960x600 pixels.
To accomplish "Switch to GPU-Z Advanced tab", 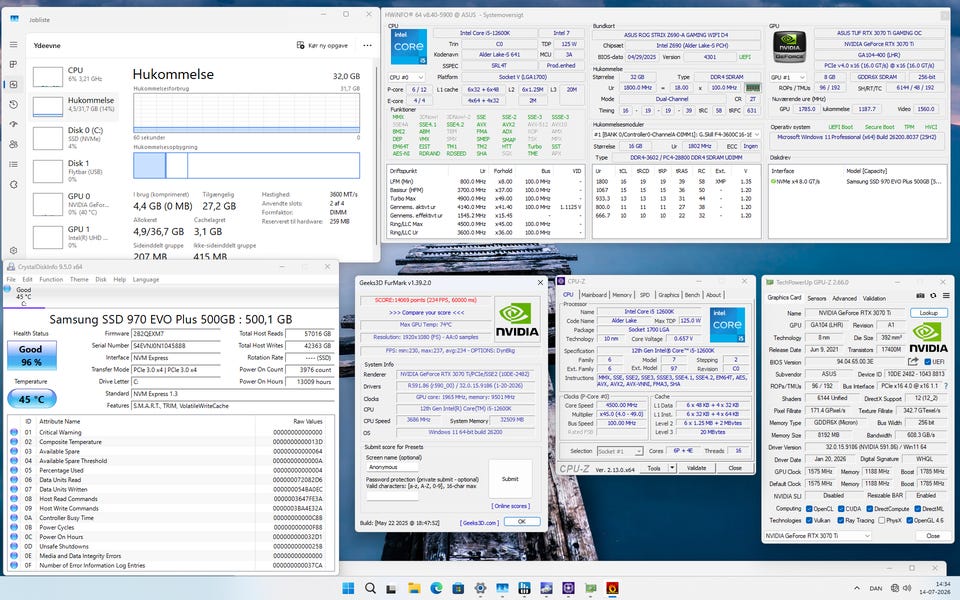I will pyautogui.click(x=844, y=298).
